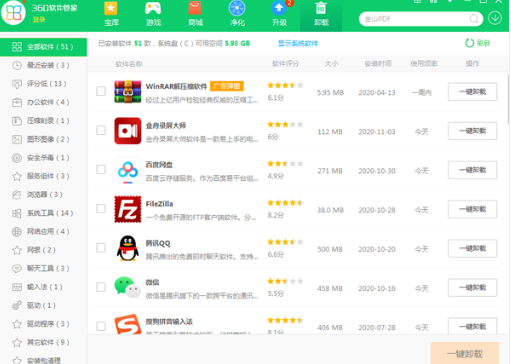The height and width of the screenshot is (364, 511).
Task: Open the 升级 upgrade tab
Action: 279,14
